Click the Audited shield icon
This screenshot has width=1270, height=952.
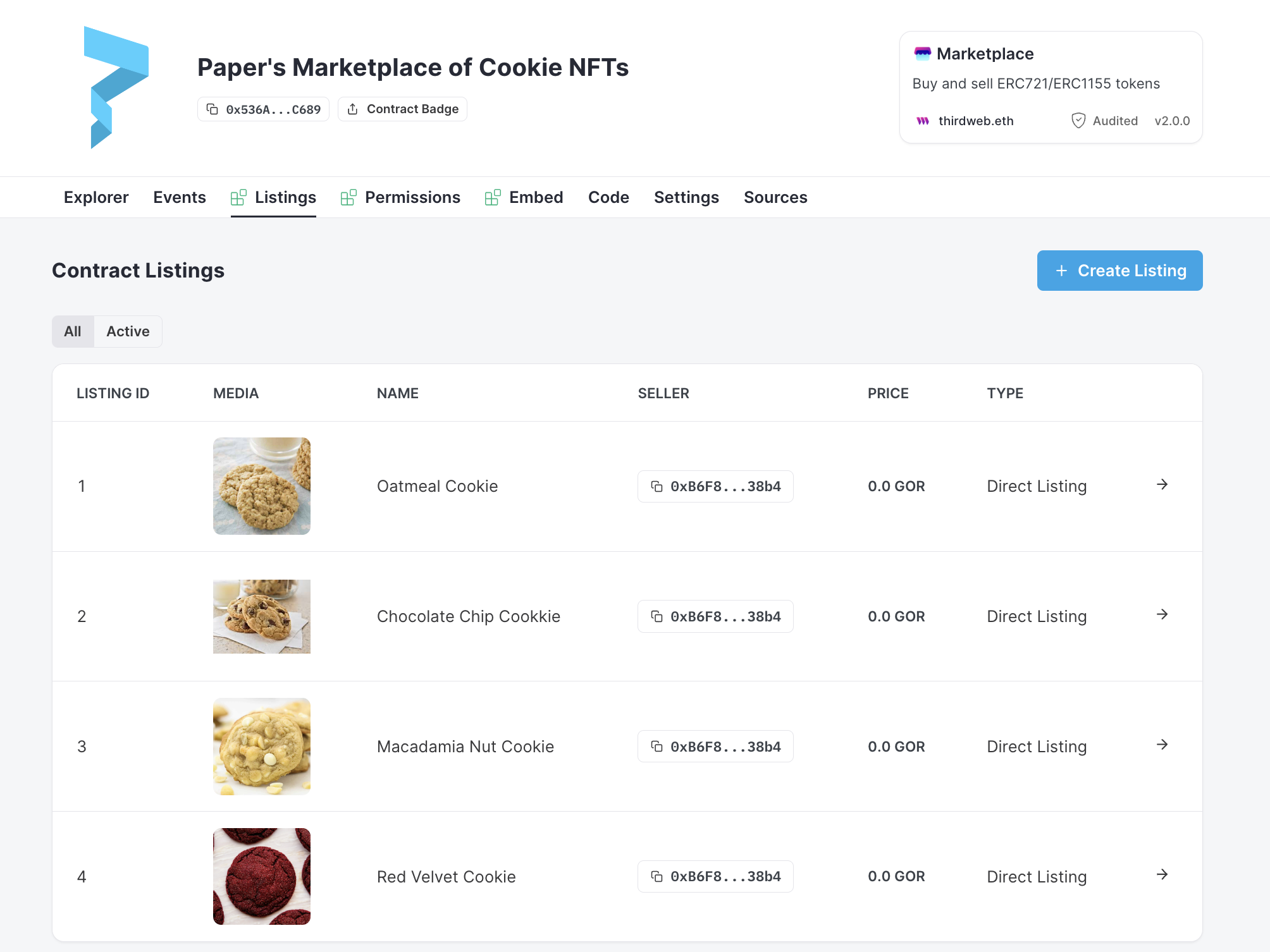(x=1078, y=120)
